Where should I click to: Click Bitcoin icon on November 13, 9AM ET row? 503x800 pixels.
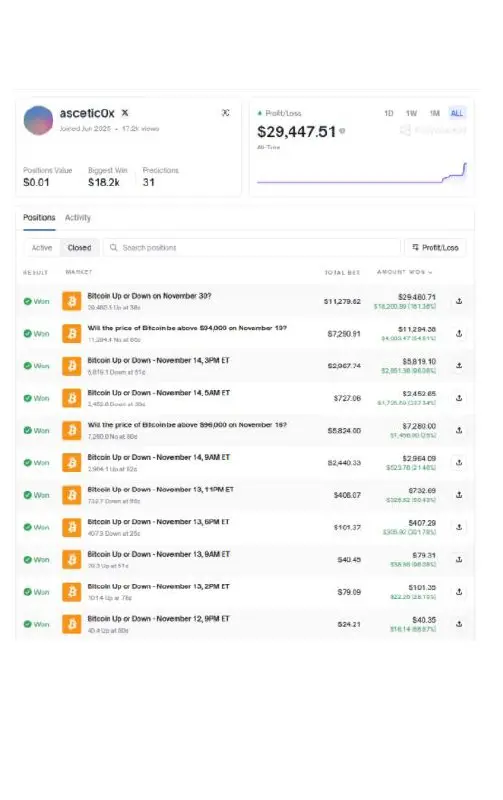(72, 560)
